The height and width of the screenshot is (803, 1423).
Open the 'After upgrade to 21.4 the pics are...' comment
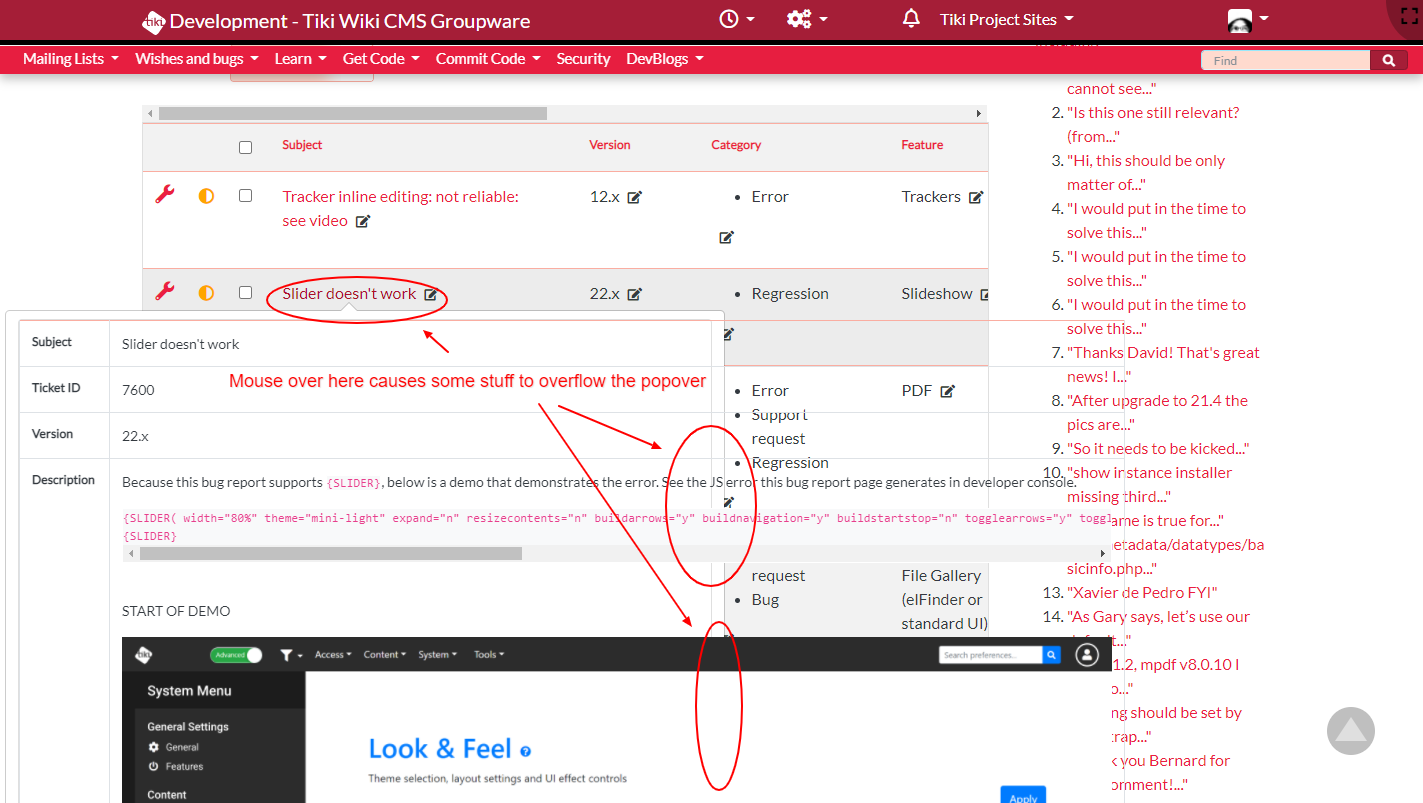[x=1157, y=413]
